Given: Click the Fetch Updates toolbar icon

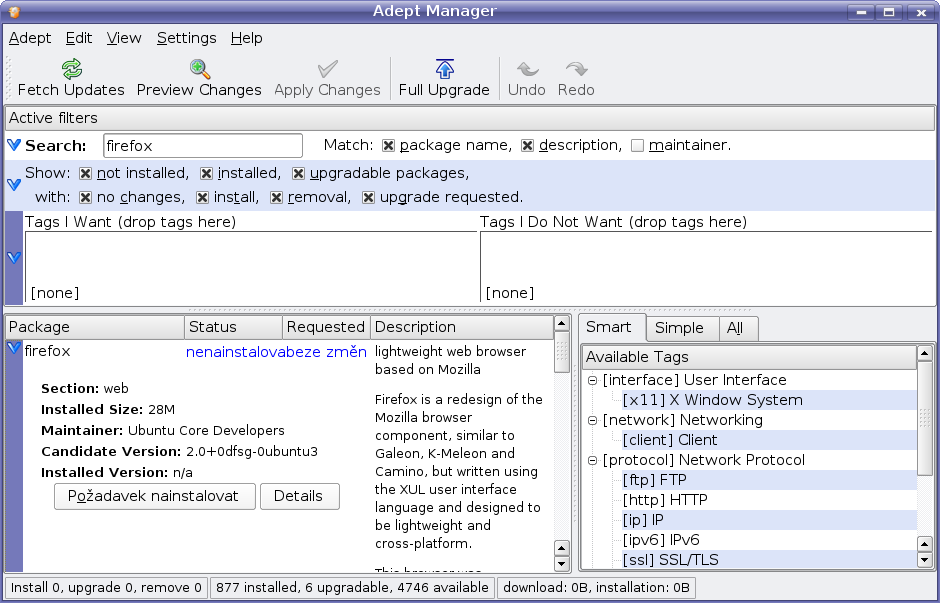Looking at the screenshot, I should [72, 69].
